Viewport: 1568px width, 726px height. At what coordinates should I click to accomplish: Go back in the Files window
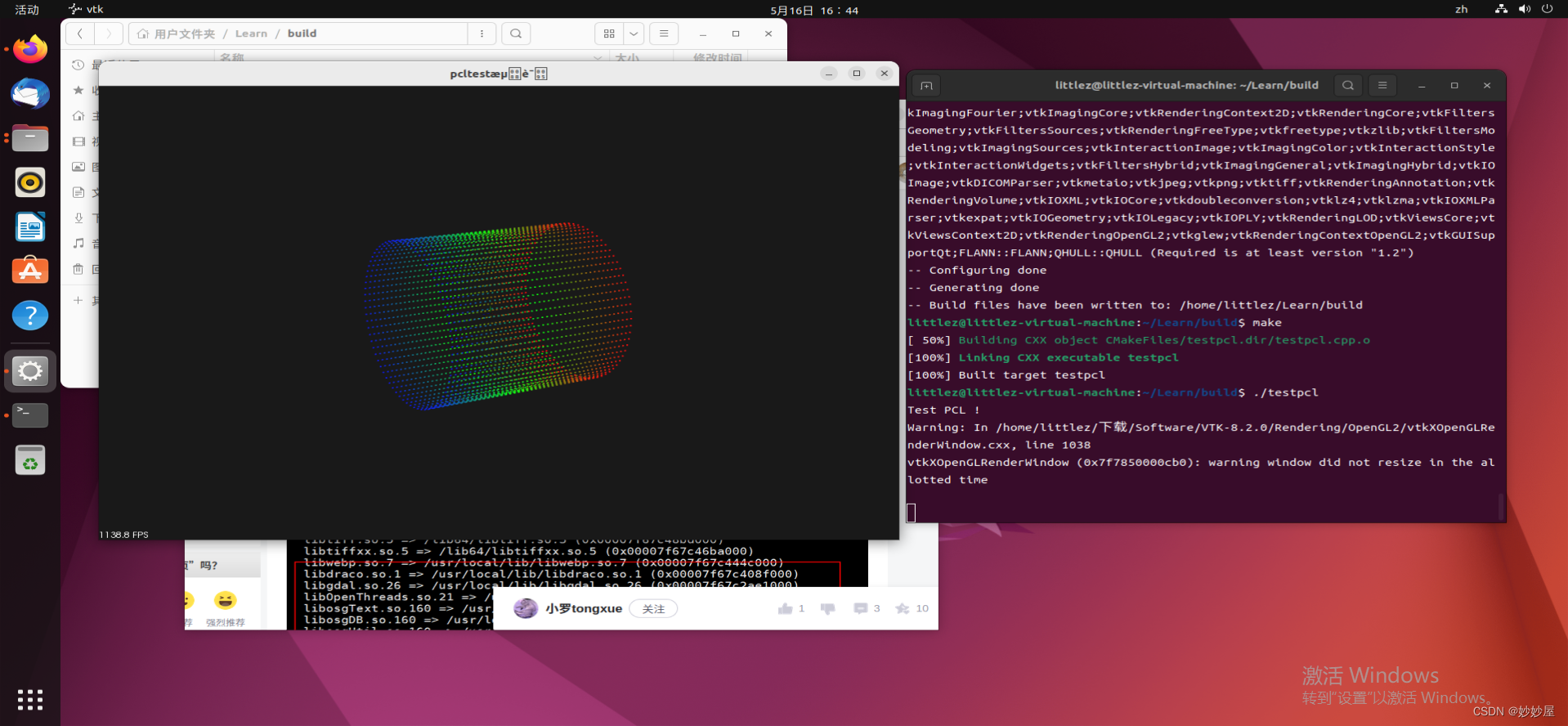point(79,34)
